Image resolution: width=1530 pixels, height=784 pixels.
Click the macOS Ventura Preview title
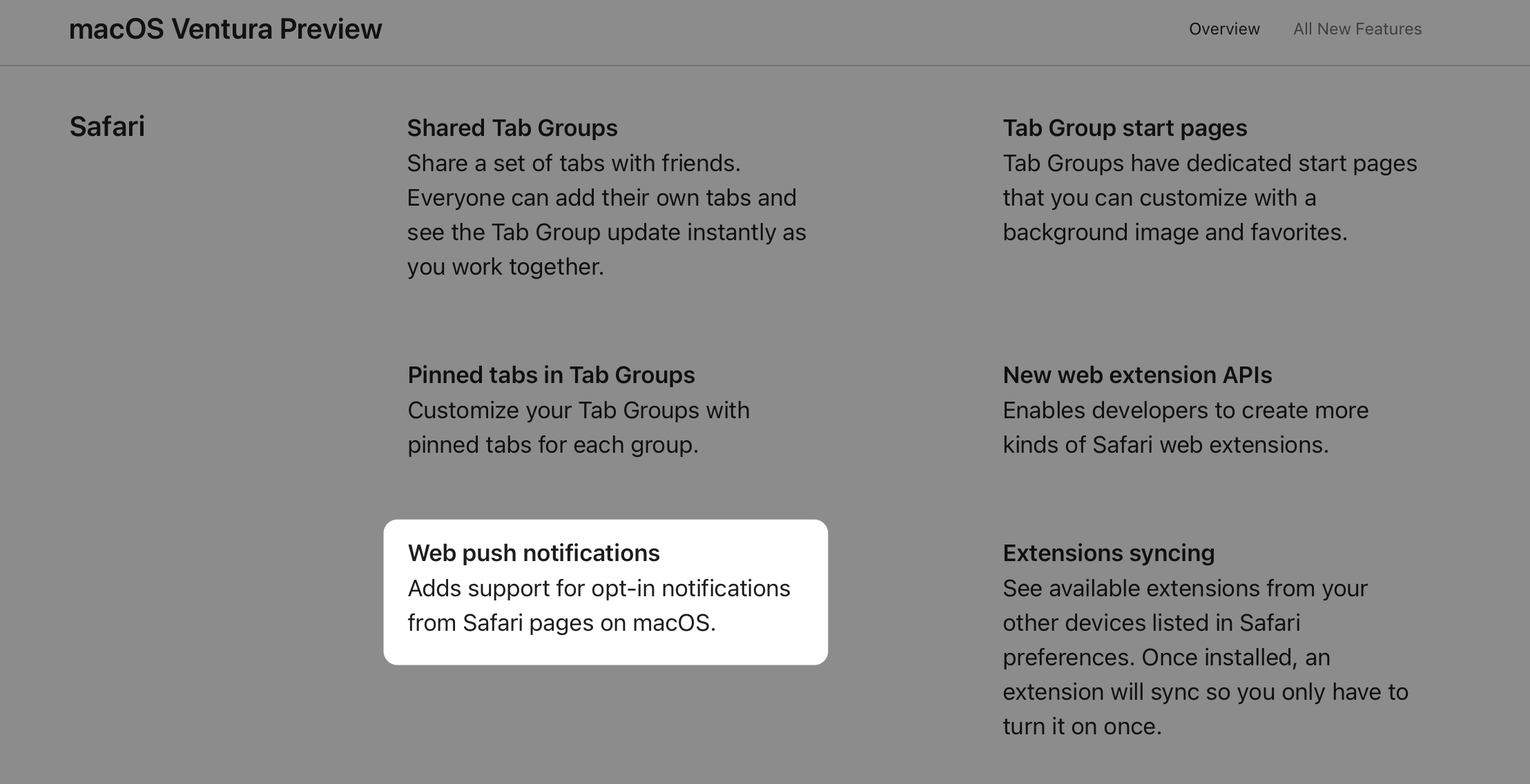point(226,29)
